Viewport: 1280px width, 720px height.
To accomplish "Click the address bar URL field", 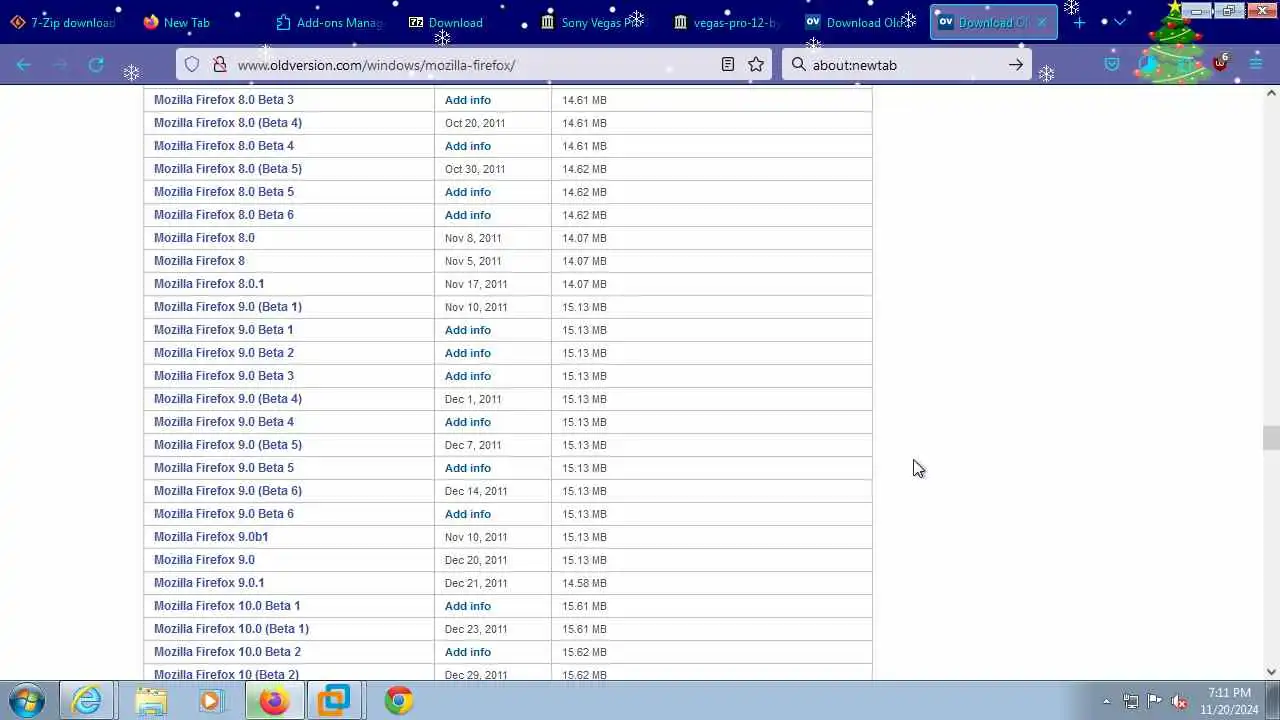I will click(475, 65).
